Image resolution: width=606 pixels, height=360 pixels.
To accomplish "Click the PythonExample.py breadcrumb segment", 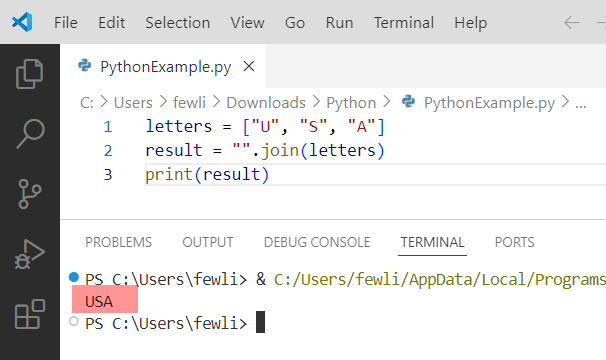I will [478, 103].
